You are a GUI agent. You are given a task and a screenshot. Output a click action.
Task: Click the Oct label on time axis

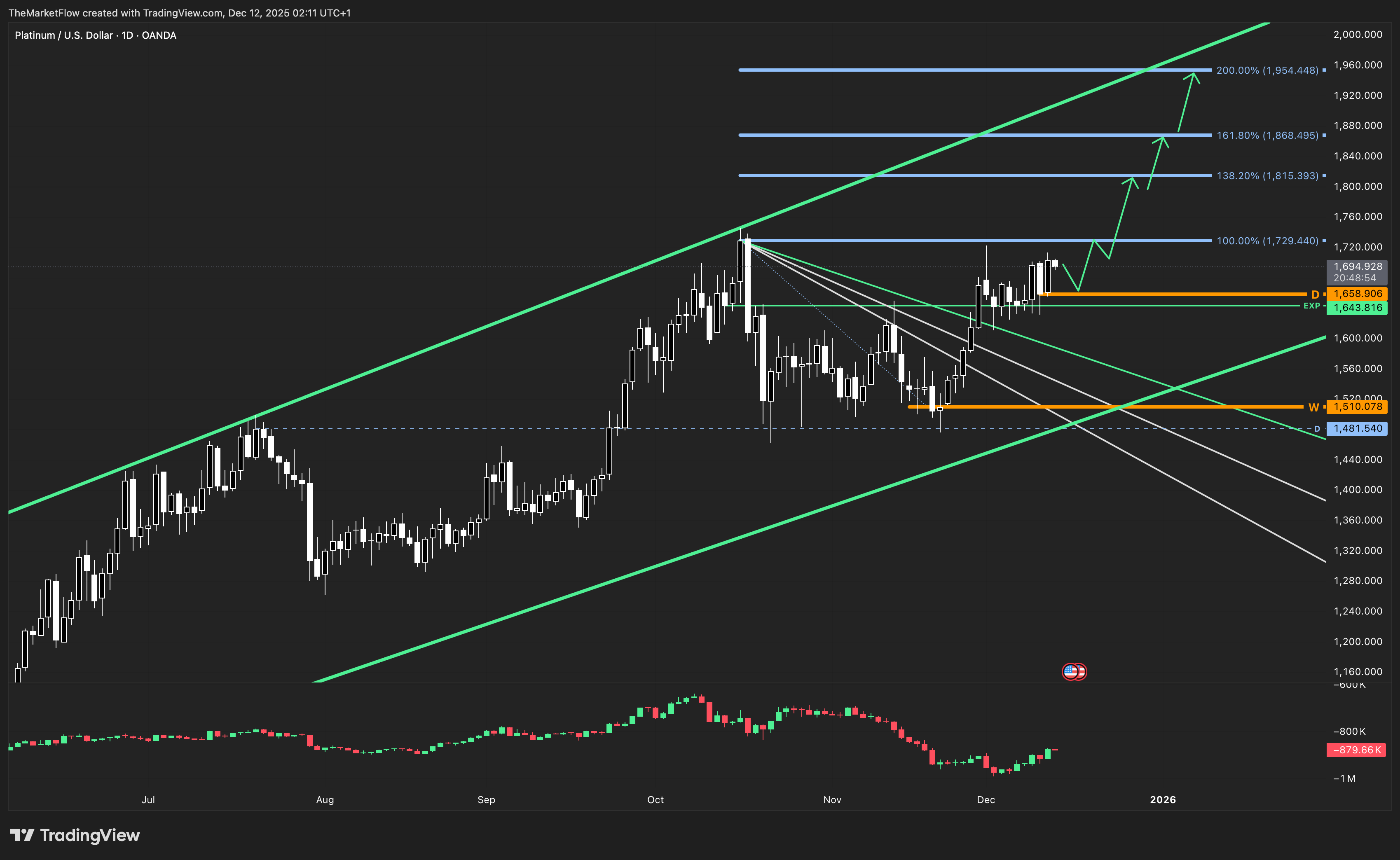pyautogui.click(x=656, y=799)
